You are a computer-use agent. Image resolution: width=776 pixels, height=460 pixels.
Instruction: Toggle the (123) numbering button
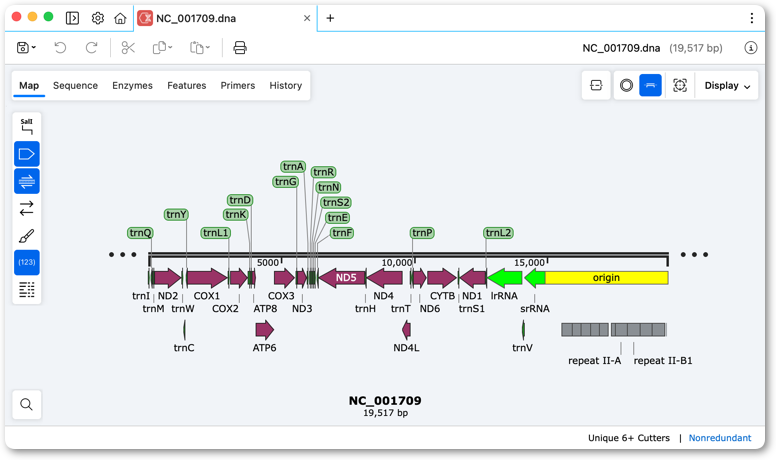(27, 262)
